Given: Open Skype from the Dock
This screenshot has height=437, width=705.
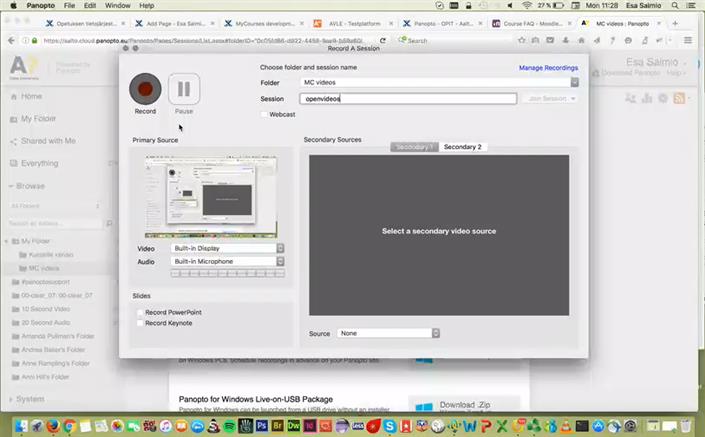Looking at the screenshot, I should coord(390,425).
